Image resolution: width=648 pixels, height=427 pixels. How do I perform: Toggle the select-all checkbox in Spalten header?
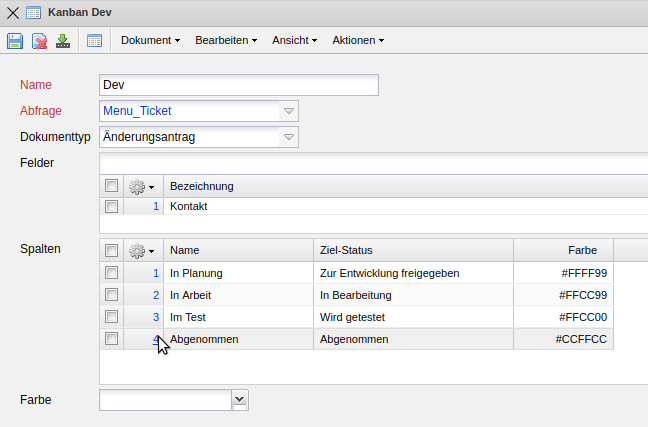click(112, 250)
